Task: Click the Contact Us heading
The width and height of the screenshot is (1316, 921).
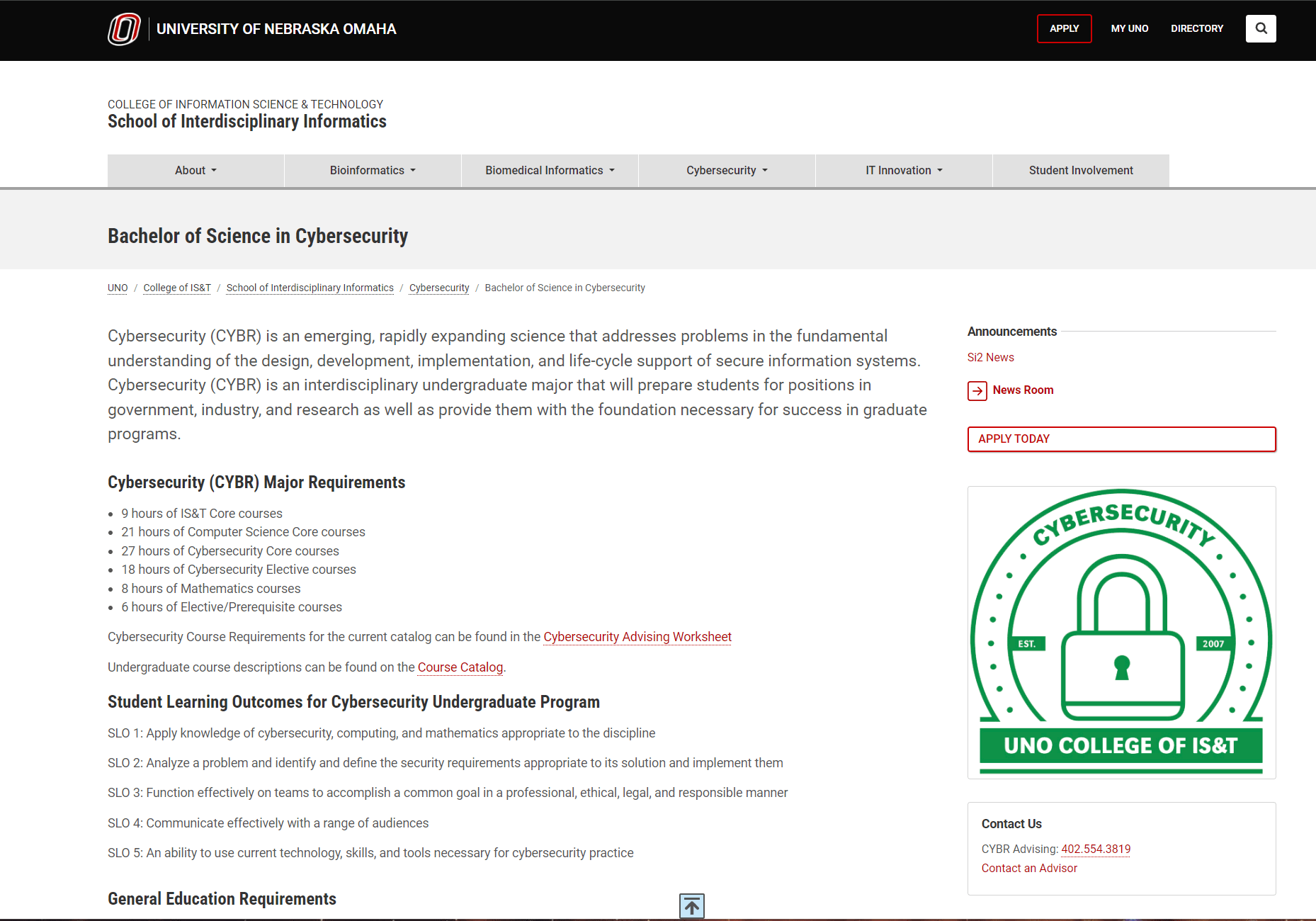Action: 1011,824
